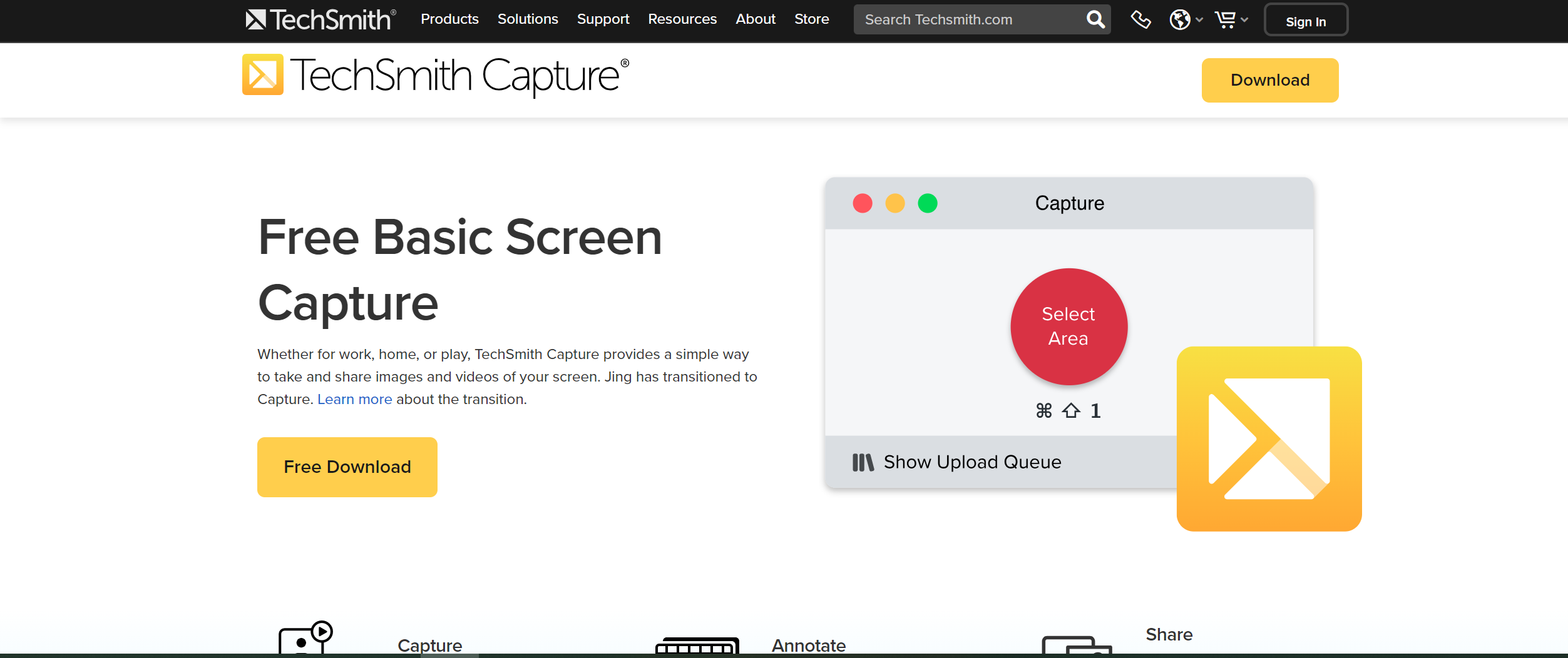
Task: Click the phone contact icon
Action: pyautogui.click(x=1140, y=20)
